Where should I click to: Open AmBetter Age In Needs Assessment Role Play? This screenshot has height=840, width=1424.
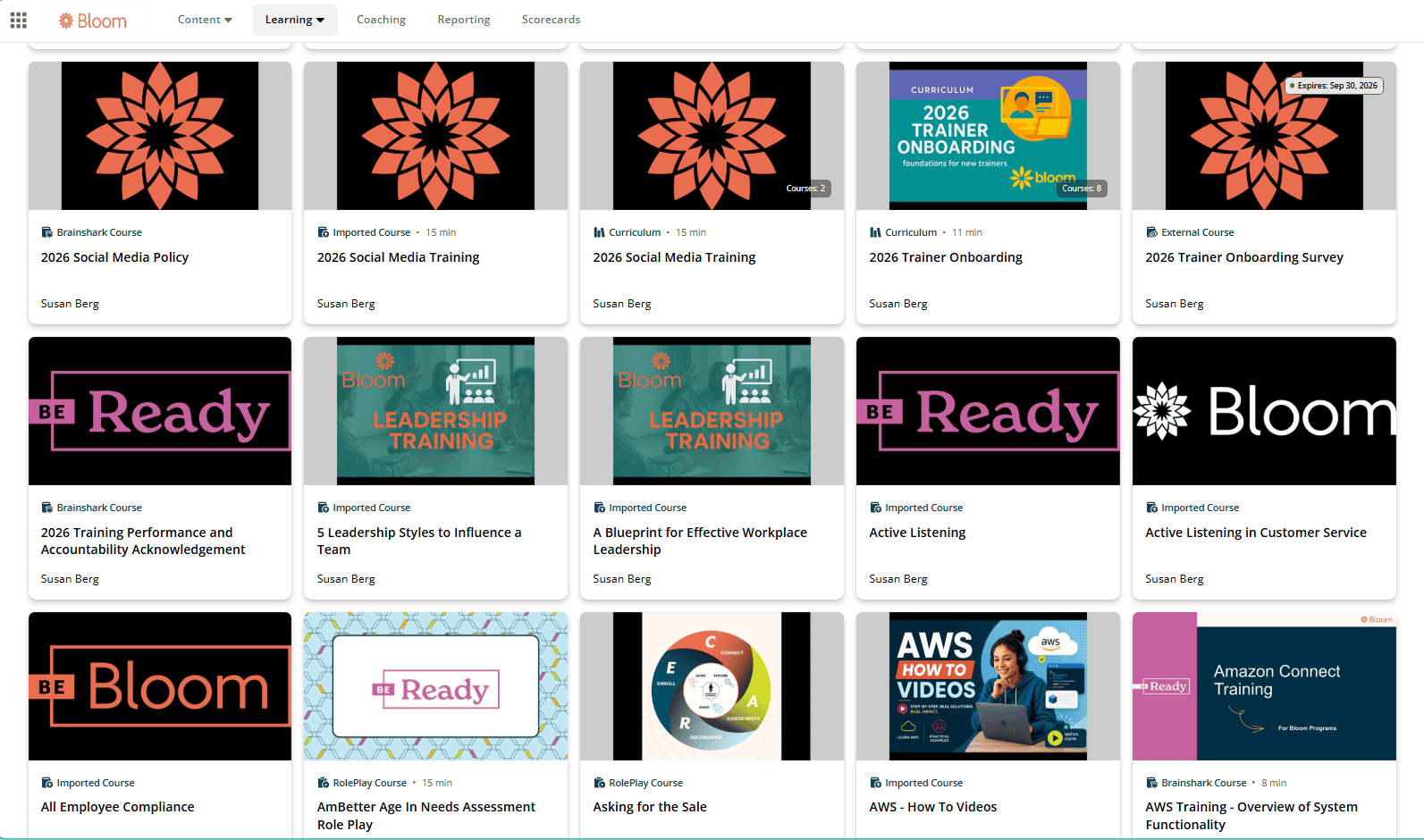point(426,816)
